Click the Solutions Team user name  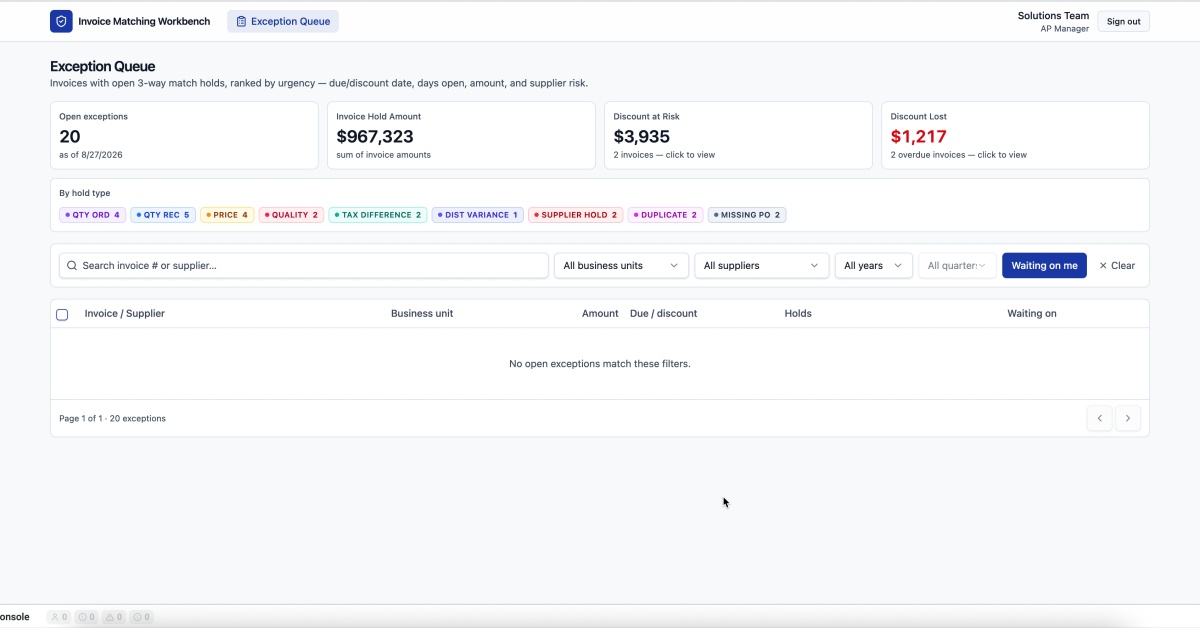point(1053,15)
